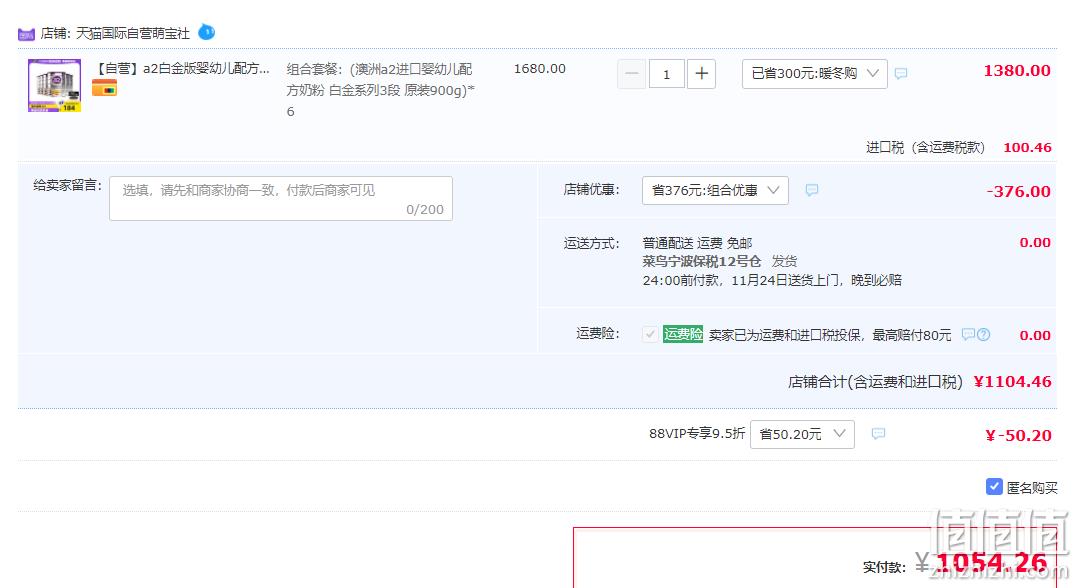Screen dimensions: 1078x588
Task: Click the purple Tmall shop icon
Action: coord(26,34)
